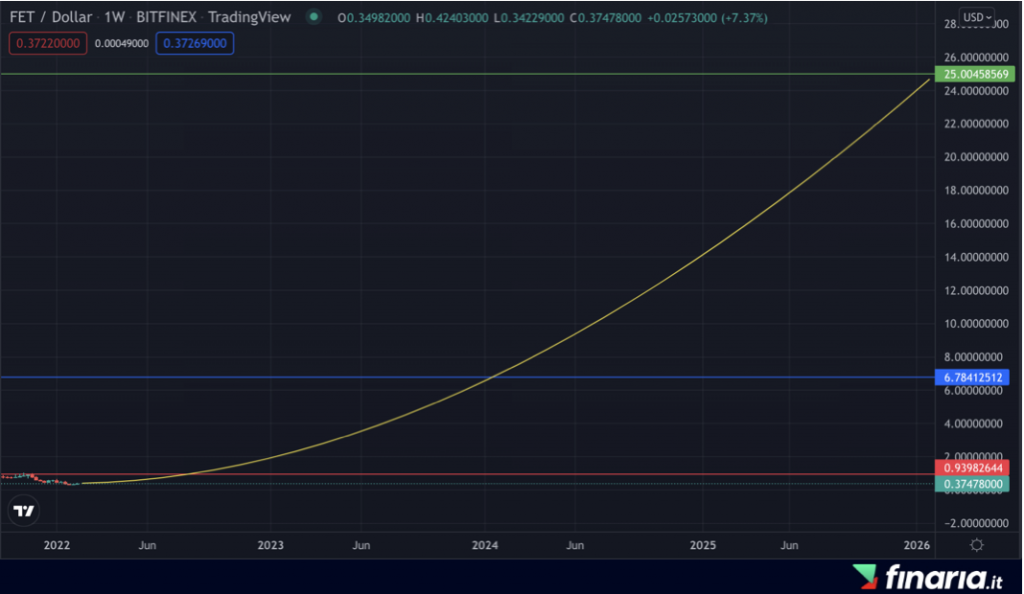The height and width of the screenshot is (594, 1024).
Task: Click the 1W interval in the chart title
Action: pyautogui.click(x=114, y=18)
